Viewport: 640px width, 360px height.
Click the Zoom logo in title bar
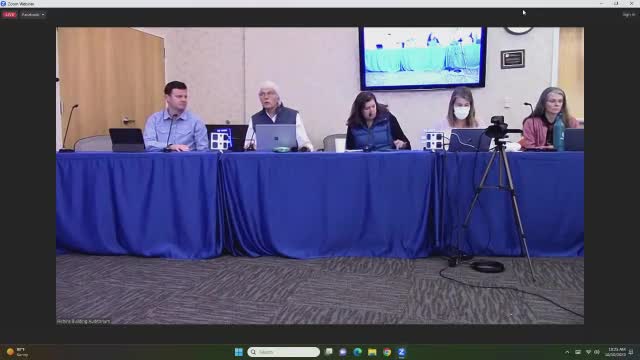pyautogui.click(x=3, y=3)
